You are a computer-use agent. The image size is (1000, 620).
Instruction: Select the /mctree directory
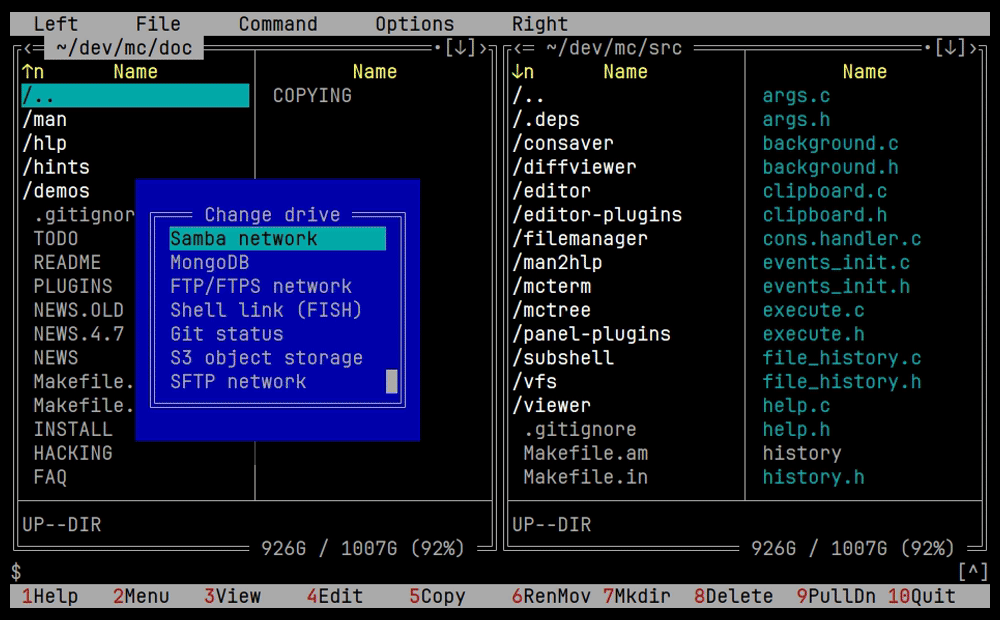(551, 310)
